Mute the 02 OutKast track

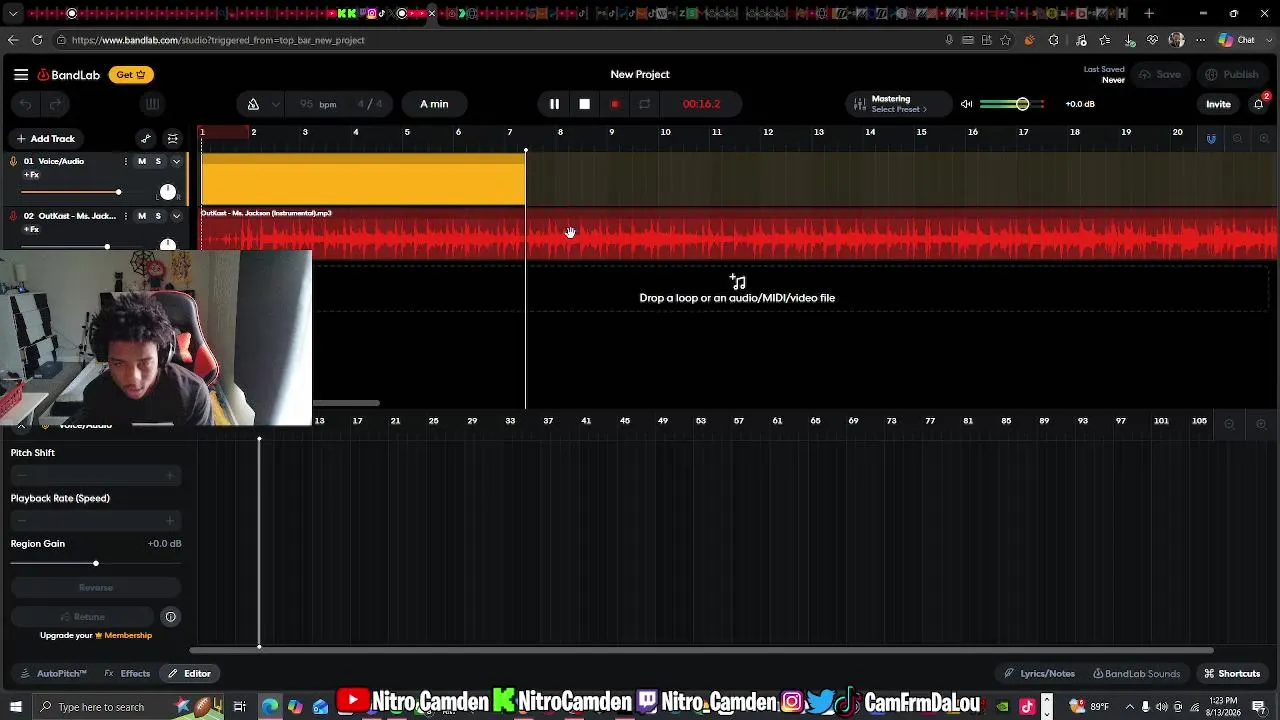(142, 216)
